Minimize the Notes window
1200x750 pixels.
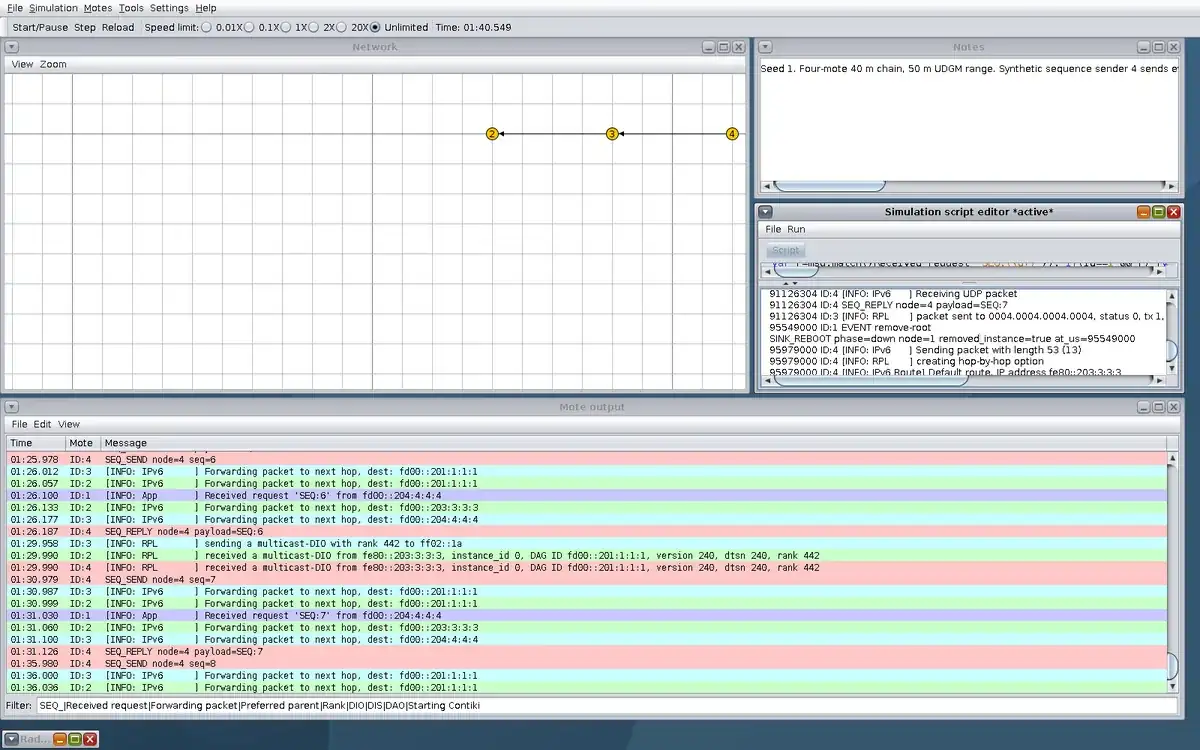click(x=1143, y=47)
